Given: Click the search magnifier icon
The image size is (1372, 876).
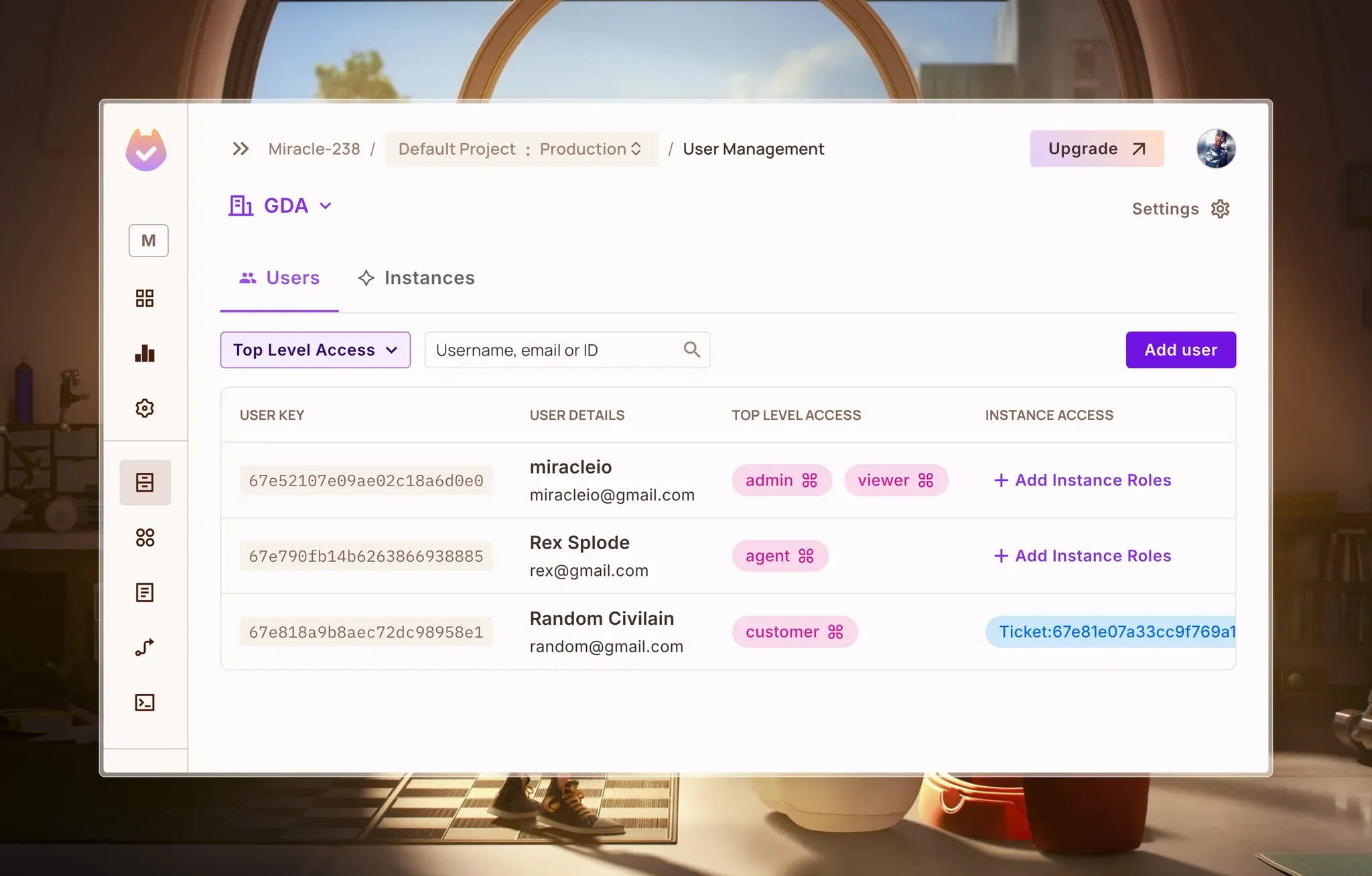Looking at the screenshot, I should (x=691, y=350).
